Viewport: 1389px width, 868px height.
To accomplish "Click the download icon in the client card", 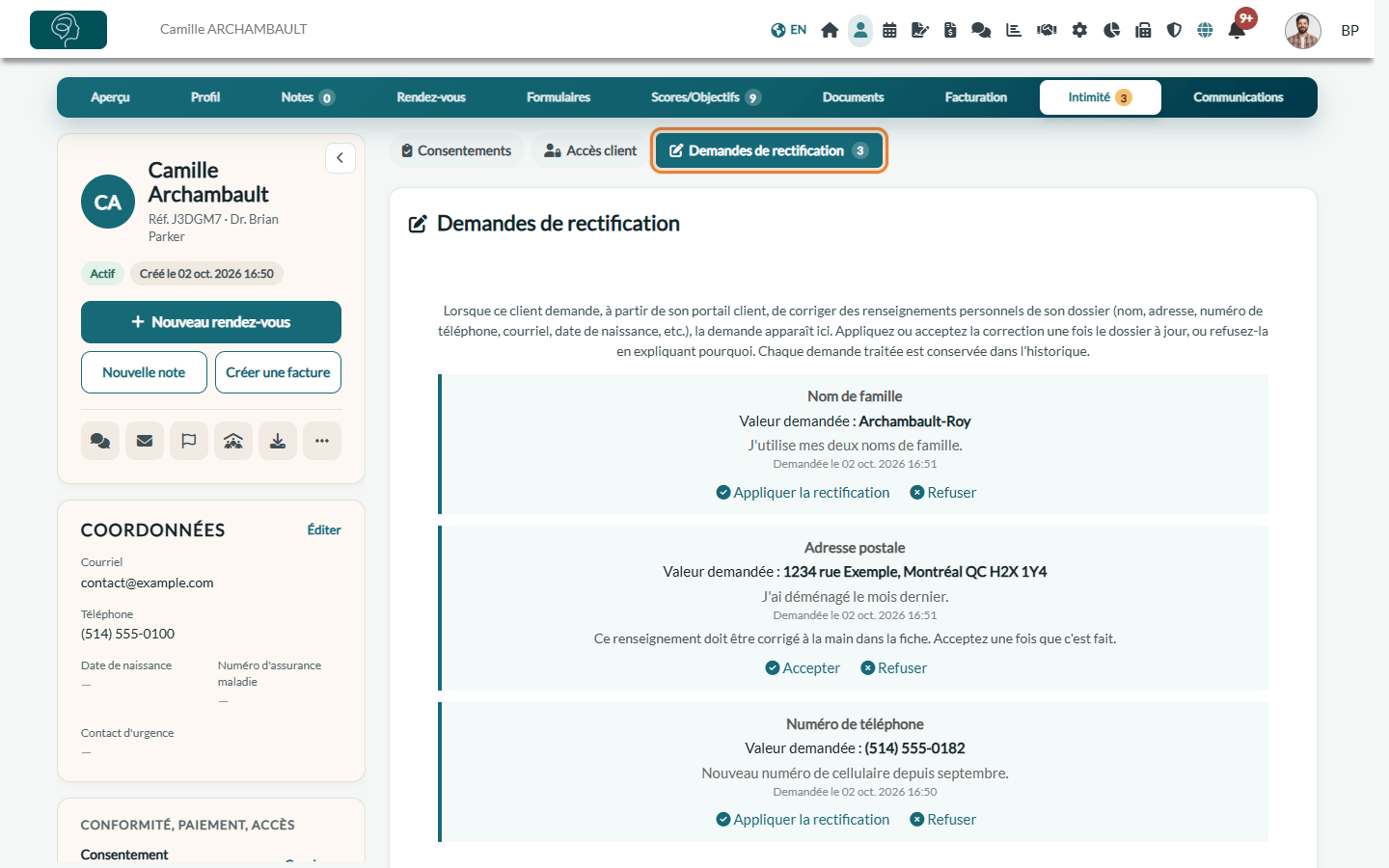I will 278,441.
